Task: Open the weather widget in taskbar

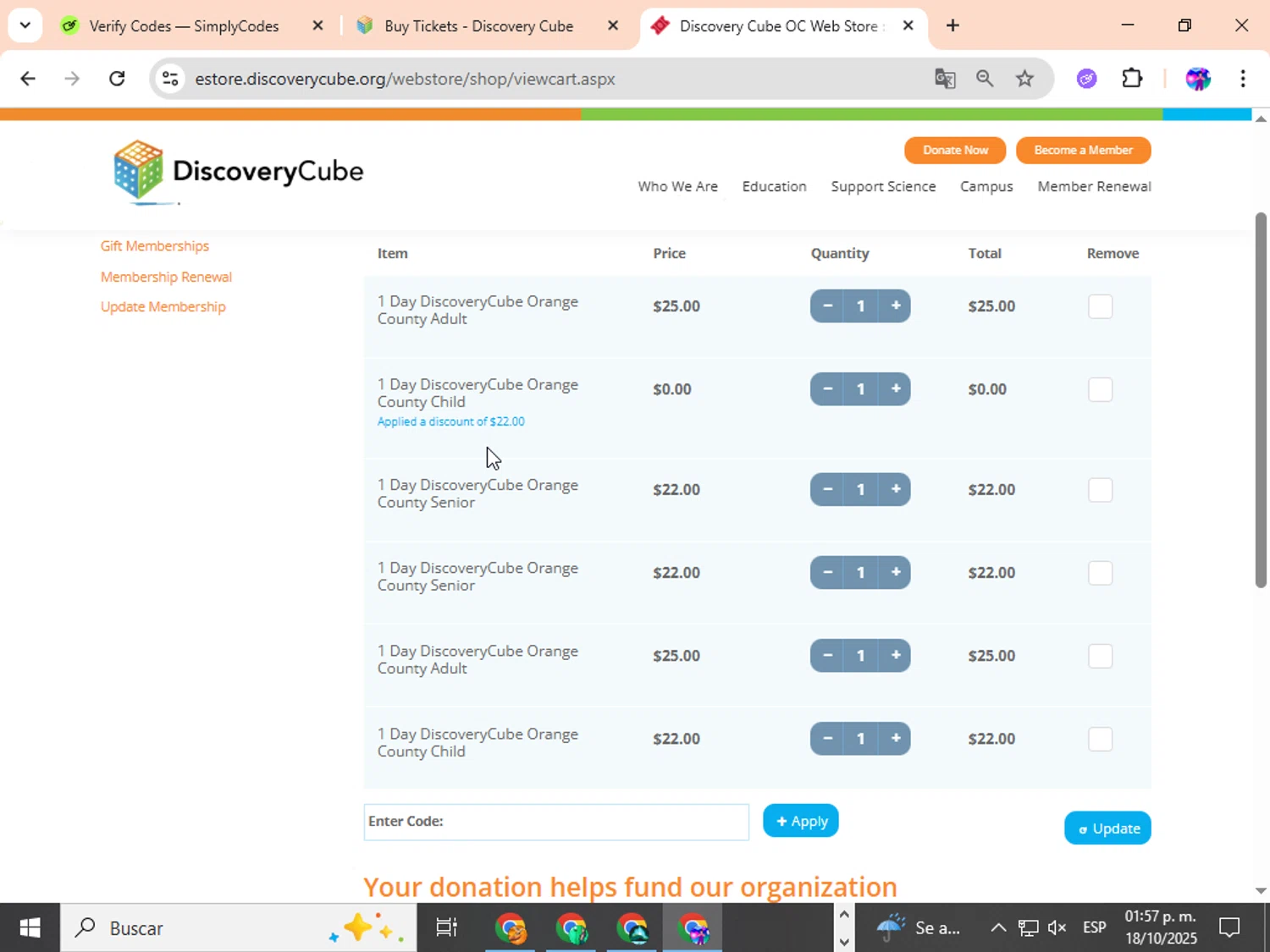Action: point(919,928)
